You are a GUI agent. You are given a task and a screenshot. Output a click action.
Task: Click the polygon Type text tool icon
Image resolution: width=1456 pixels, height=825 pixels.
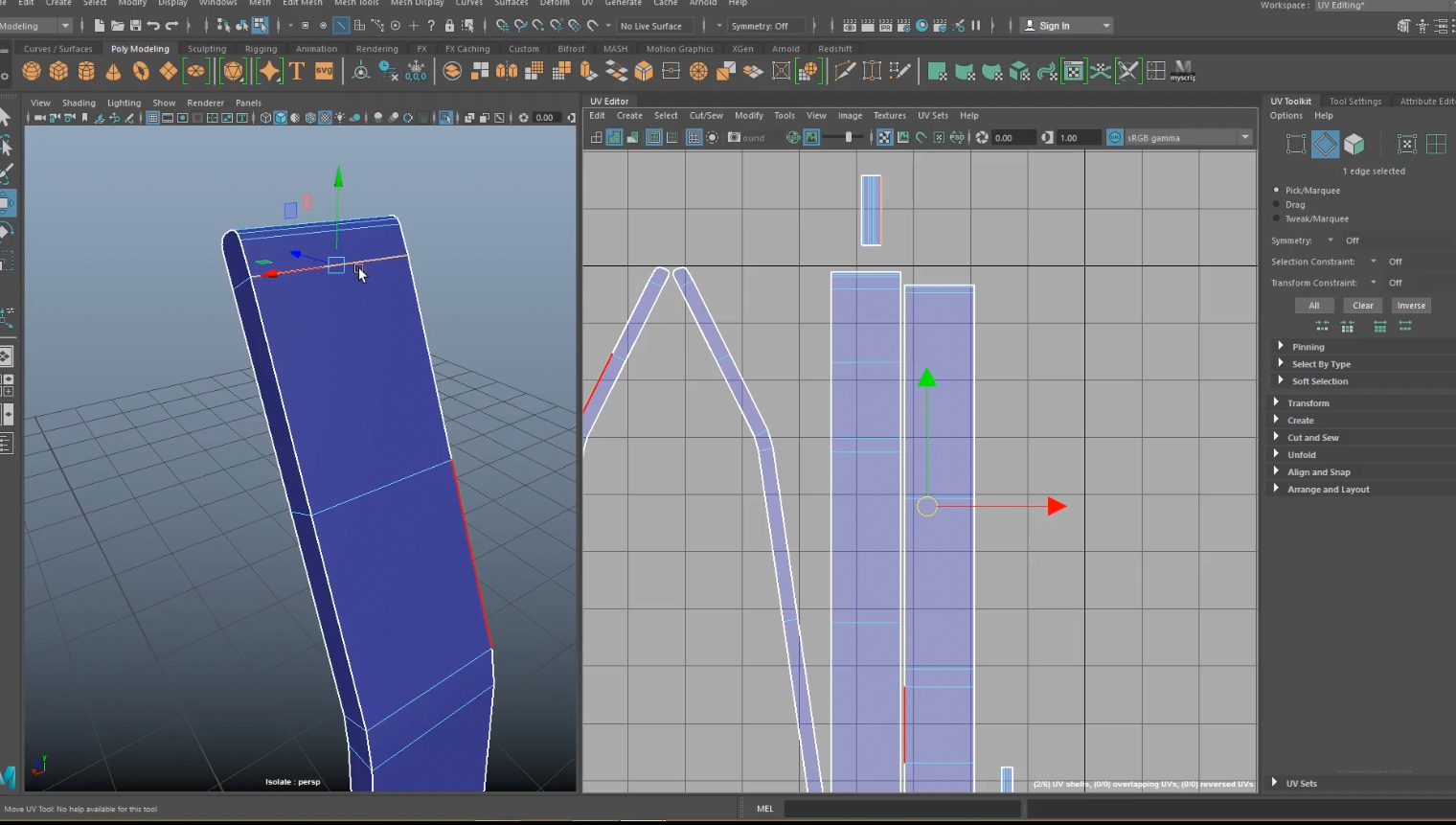click(x=297, y=72)
